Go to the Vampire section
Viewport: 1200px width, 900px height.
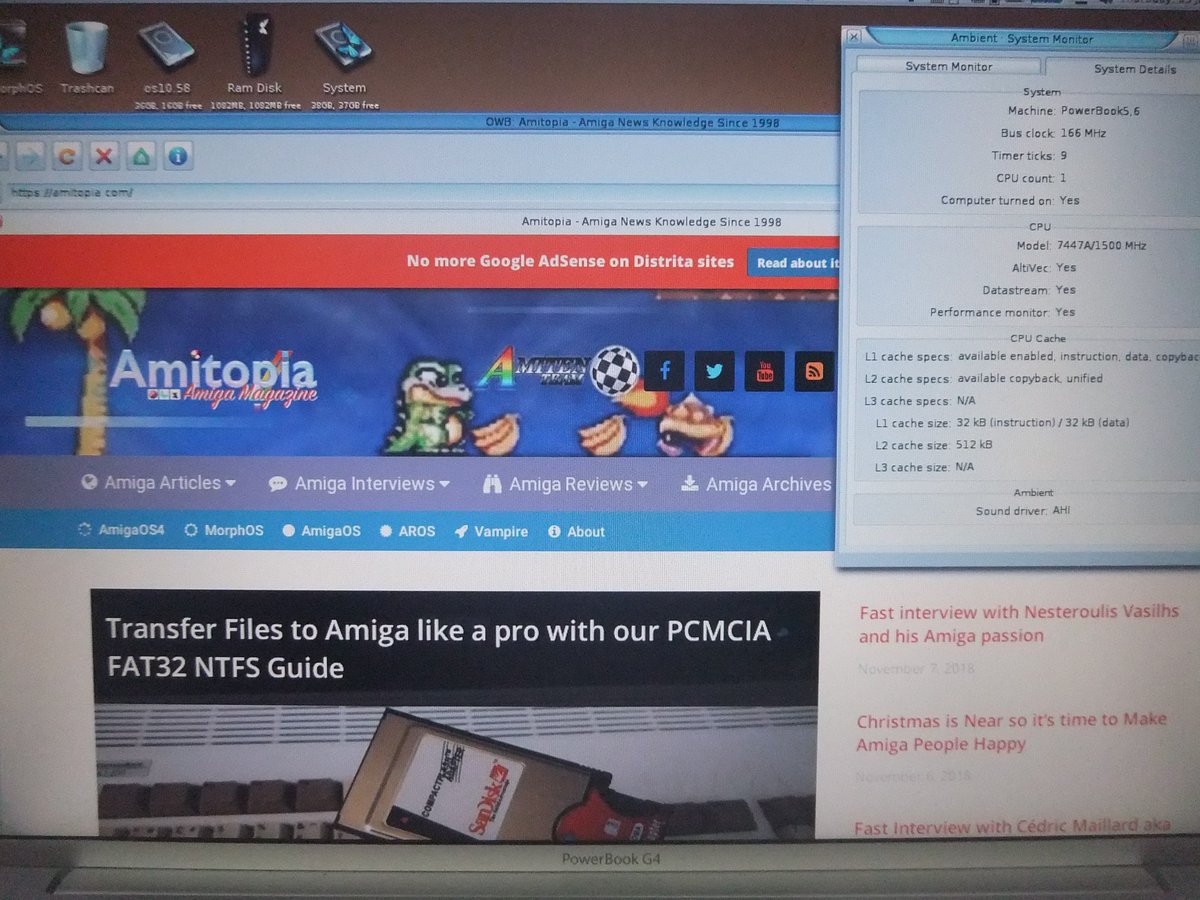[491, 531]
